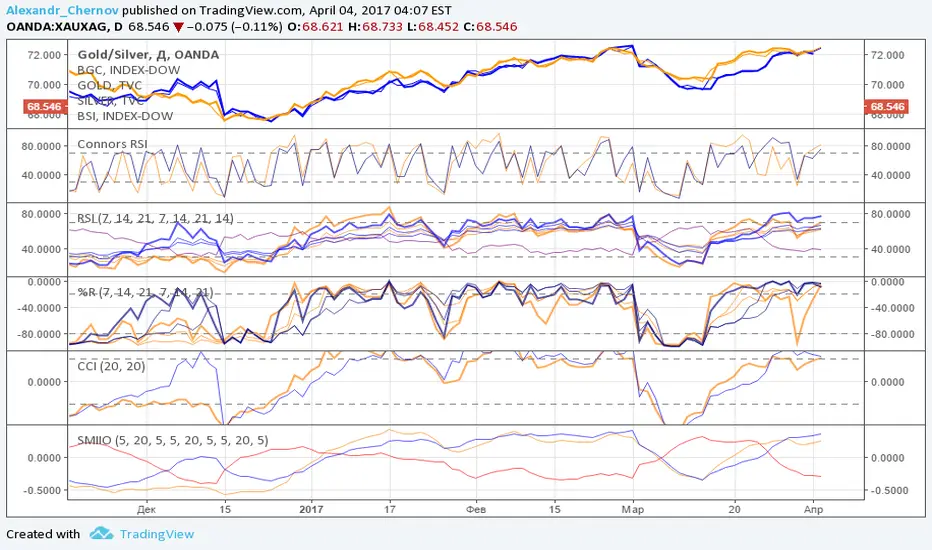Click the Created with footer text
The height and width of the screenshot is (550, 932).
[43, 534]
